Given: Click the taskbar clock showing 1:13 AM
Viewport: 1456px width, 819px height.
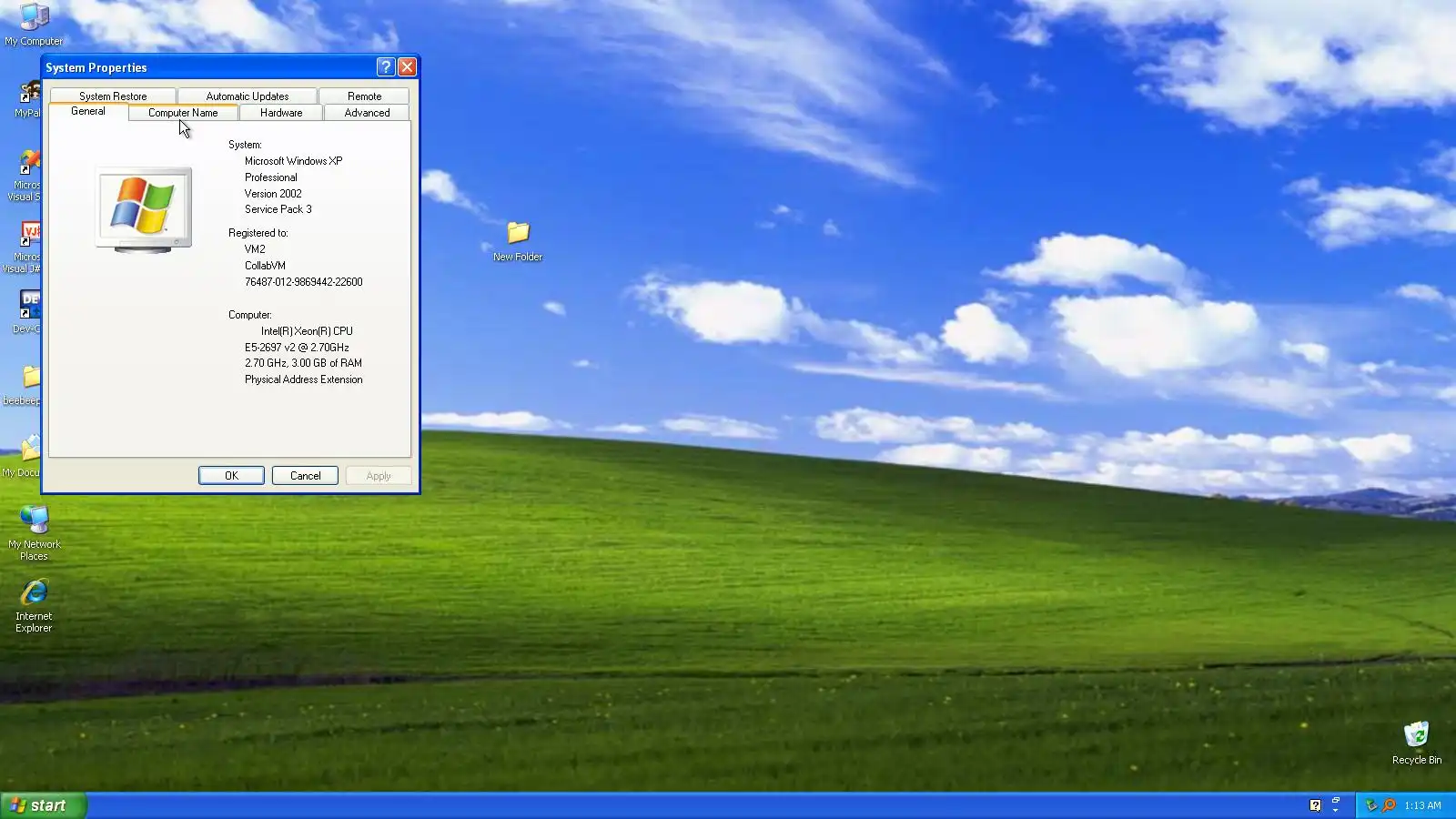Looking at the screenshot, I should coord(1422,805).
